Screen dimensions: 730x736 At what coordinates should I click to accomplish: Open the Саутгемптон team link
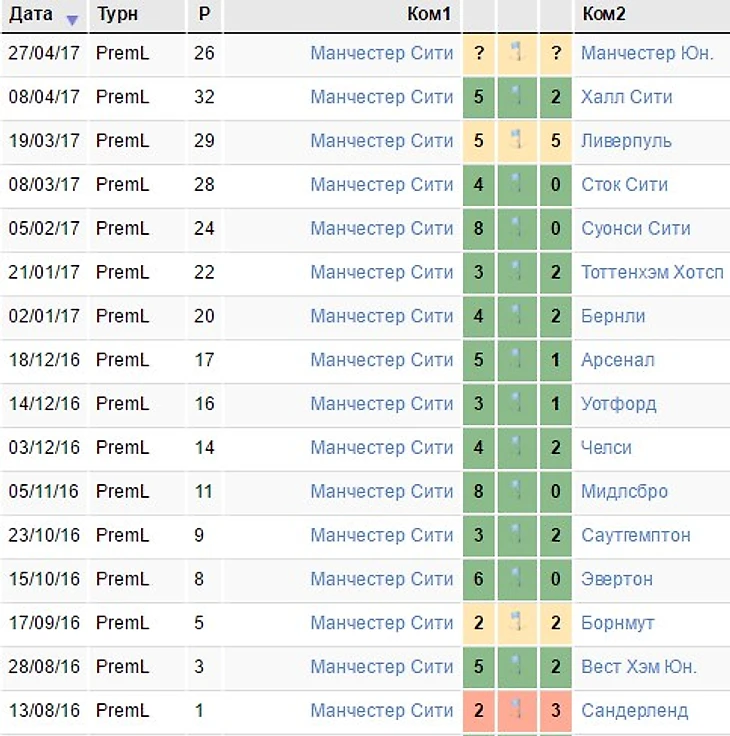coord(635,535)
